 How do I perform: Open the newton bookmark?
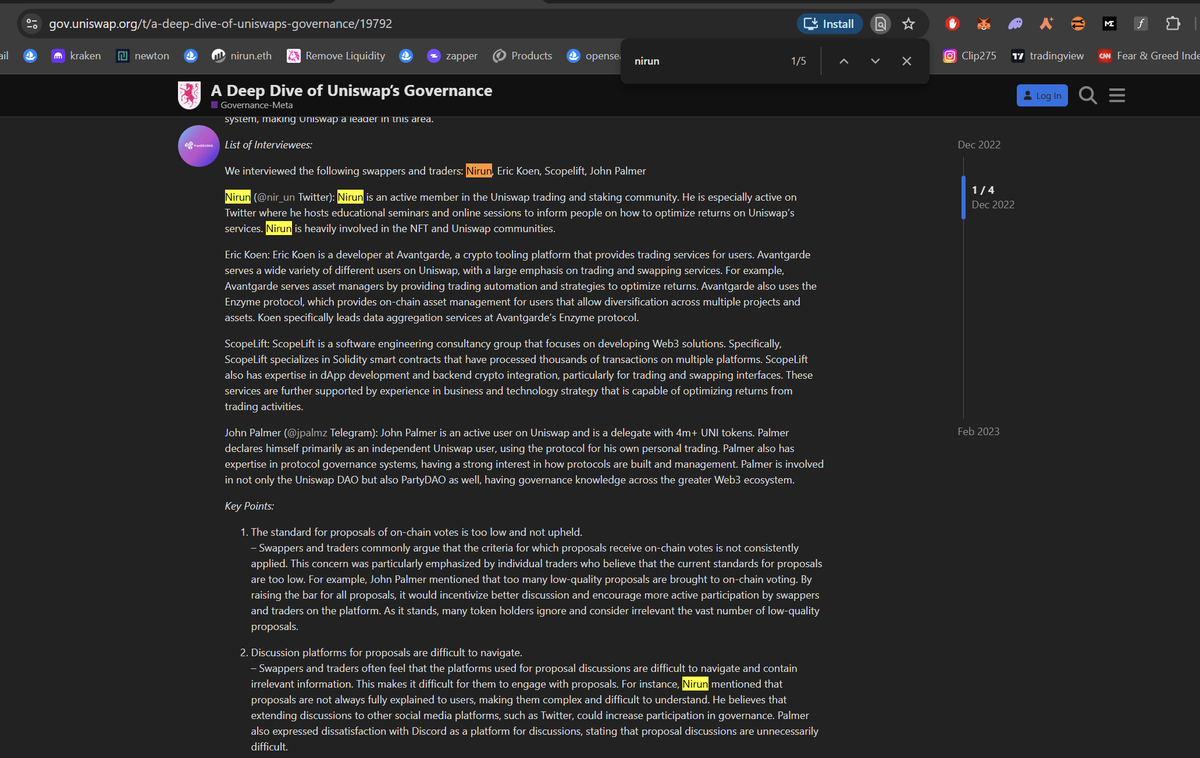[143, 56]
